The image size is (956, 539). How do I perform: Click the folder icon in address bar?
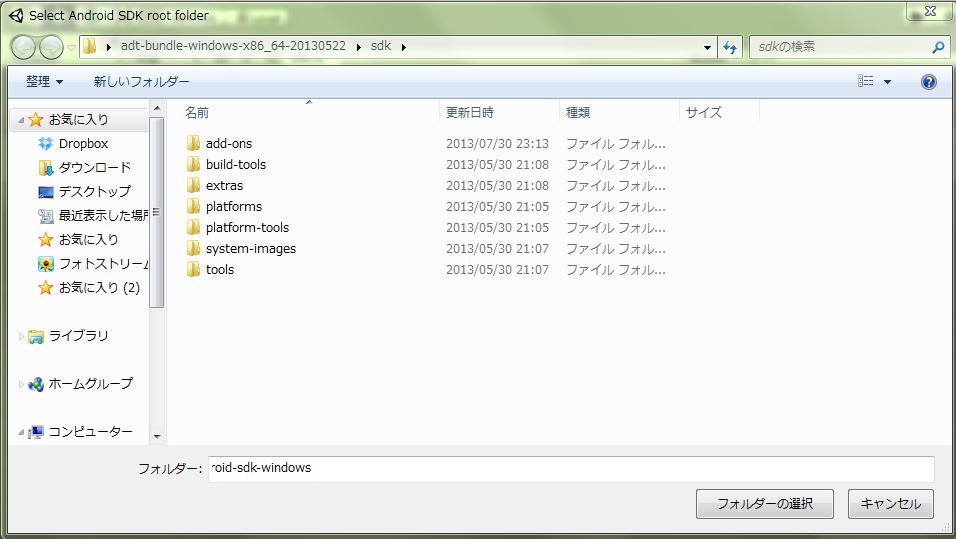[x=90, y=46]
